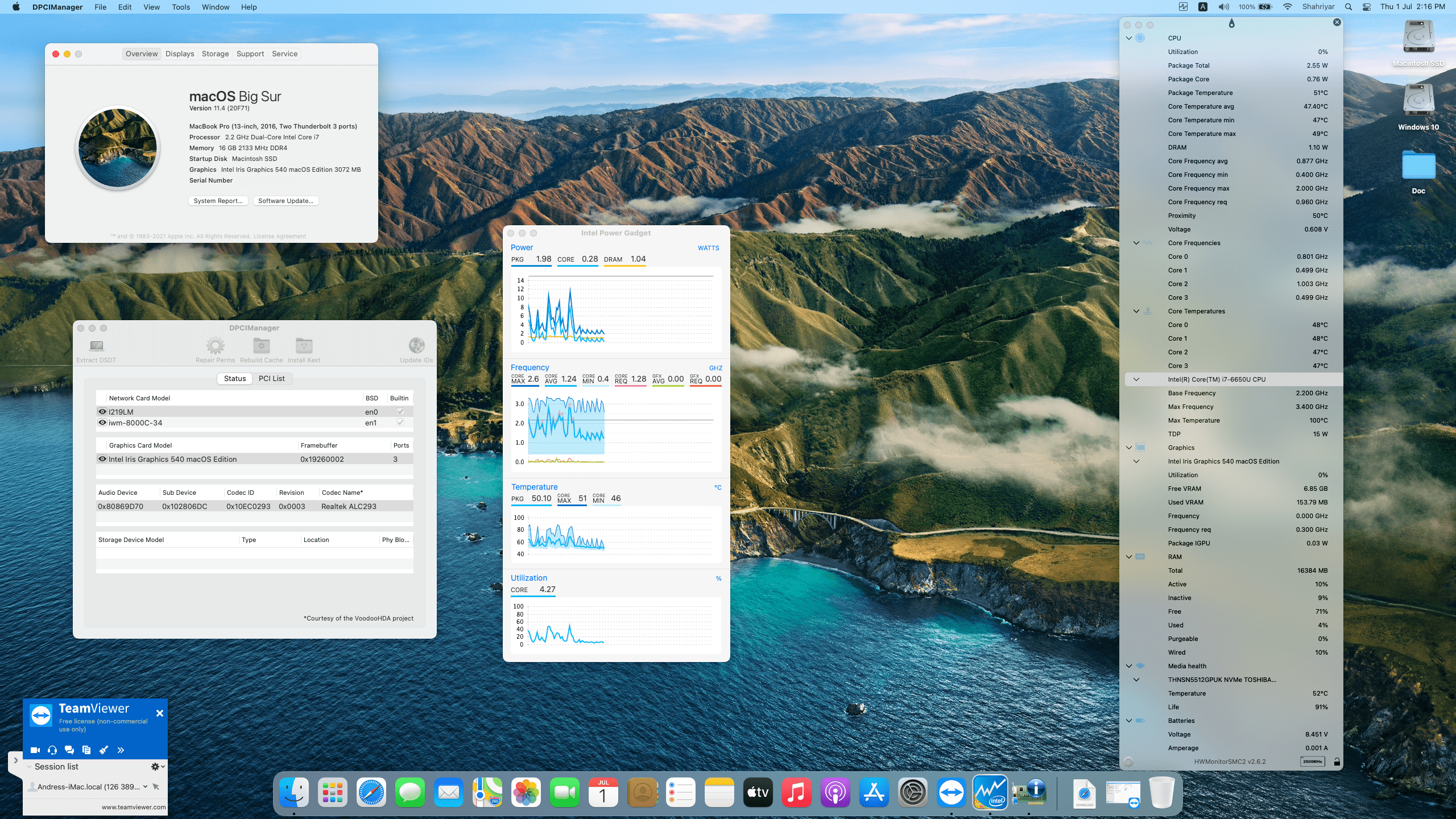Click the remote control cursor icon for Andress-iMac
1456x819 pixels.
pos(156,787)
